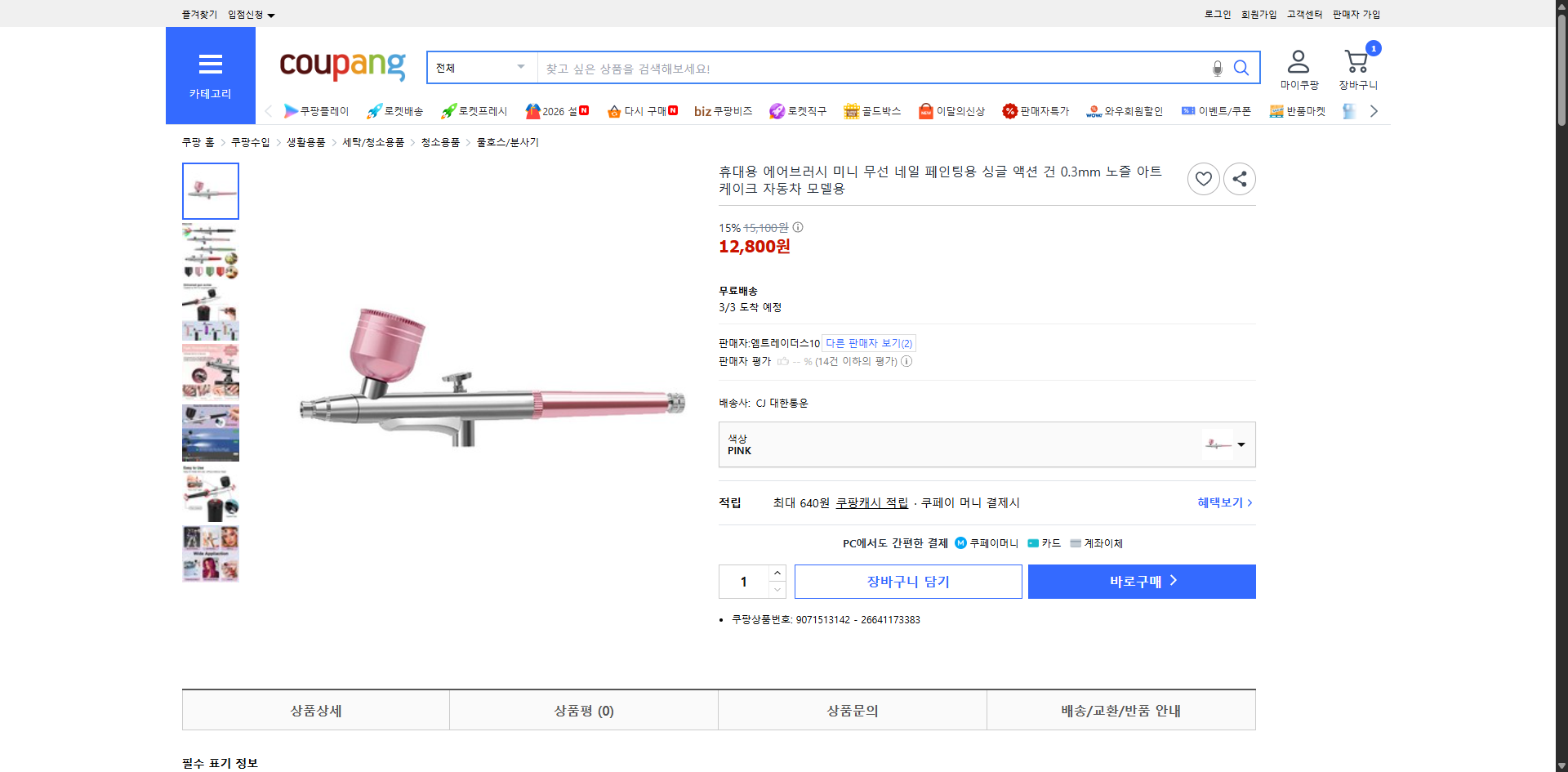Click the seller rating info icon
Screen dimensions: 1568x772
pos(906,361)
